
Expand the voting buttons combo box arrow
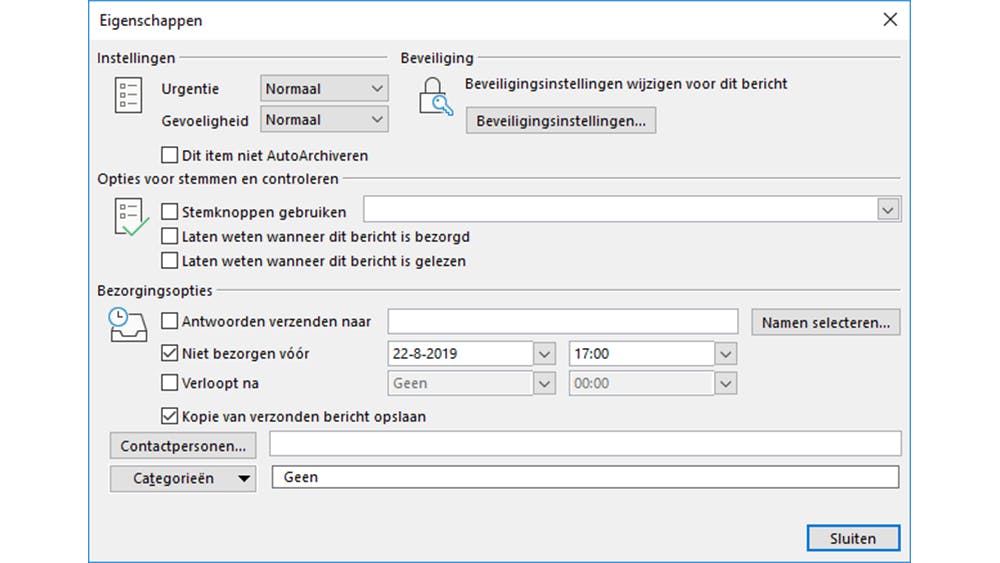click(x=888, y=209)
